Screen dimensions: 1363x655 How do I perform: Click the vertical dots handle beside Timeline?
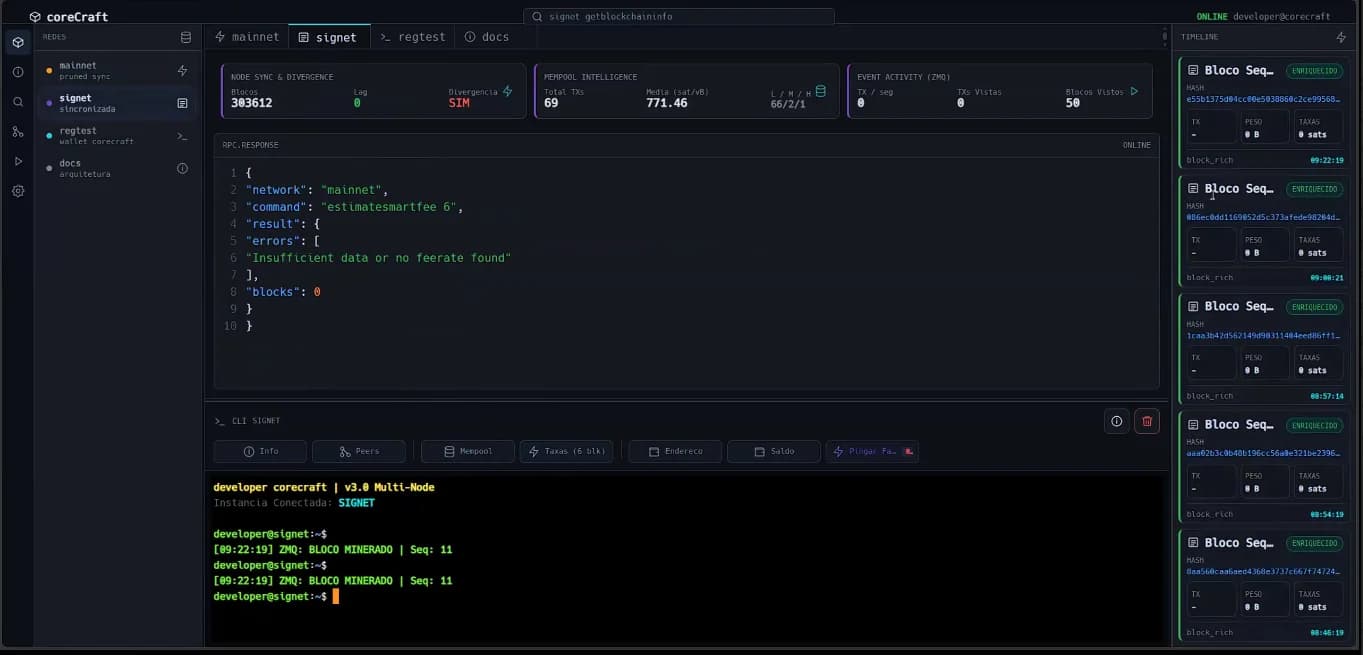(x=1164, y=37)
